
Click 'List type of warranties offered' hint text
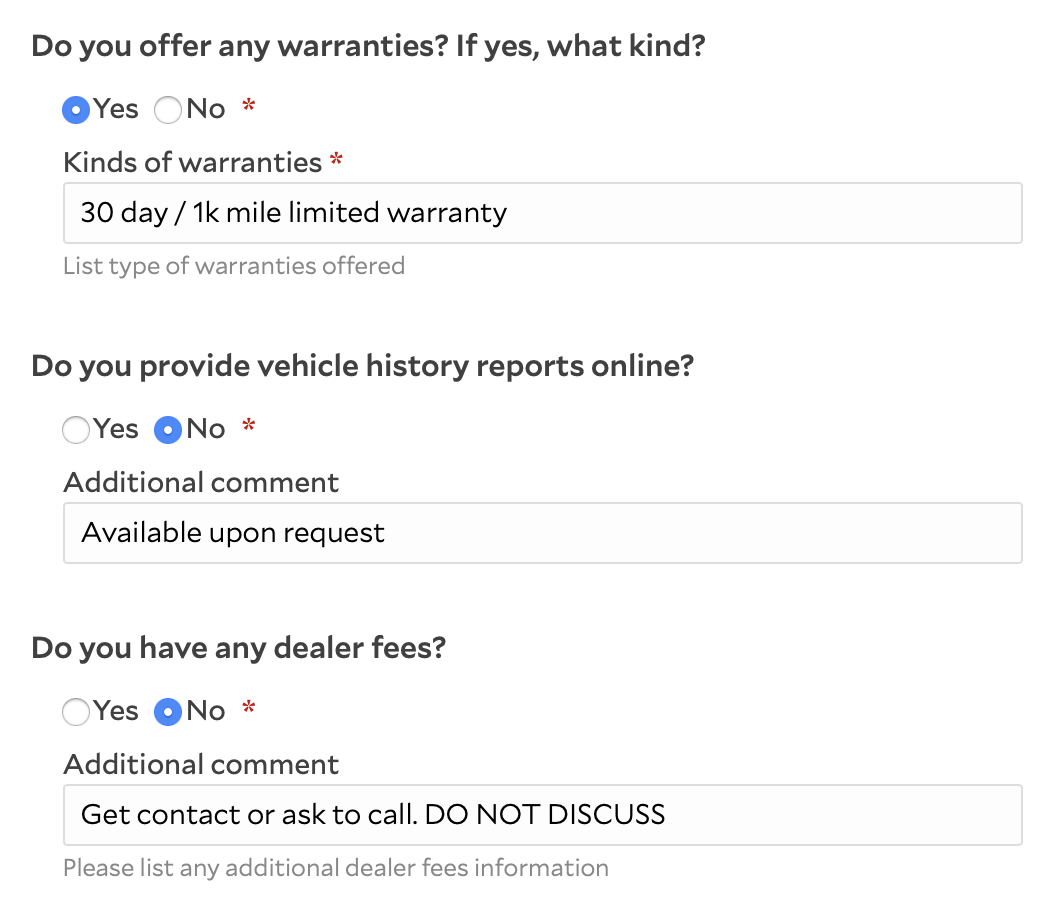(233, 266)
